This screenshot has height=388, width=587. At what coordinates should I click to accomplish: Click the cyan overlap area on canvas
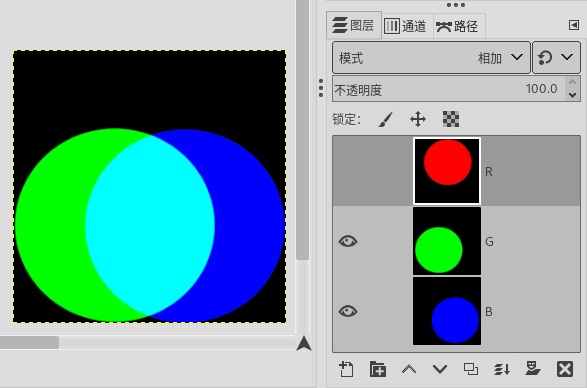tap(150, 225)
